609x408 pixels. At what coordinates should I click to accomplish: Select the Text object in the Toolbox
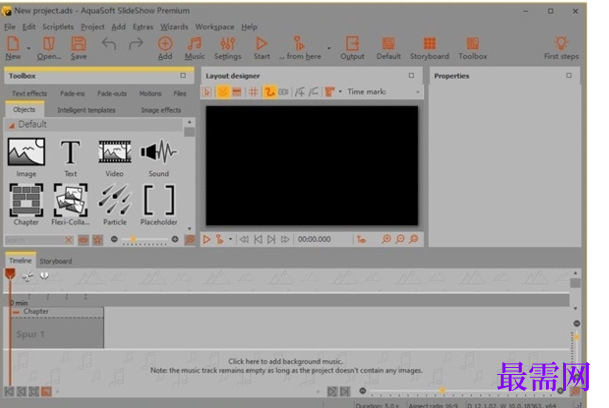(x=70, y=157)
